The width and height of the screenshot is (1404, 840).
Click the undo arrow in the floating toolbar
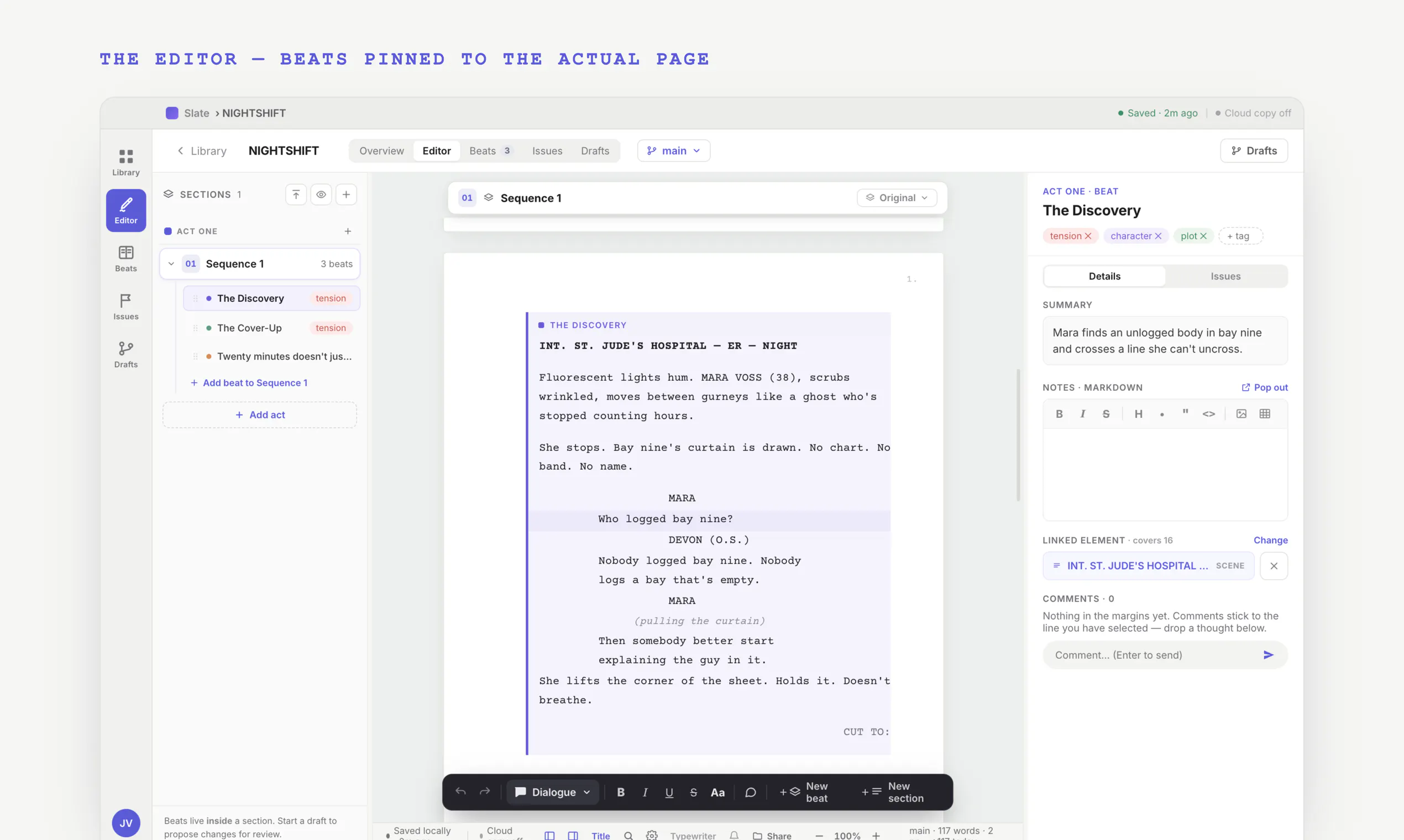(x=460, y=792)
